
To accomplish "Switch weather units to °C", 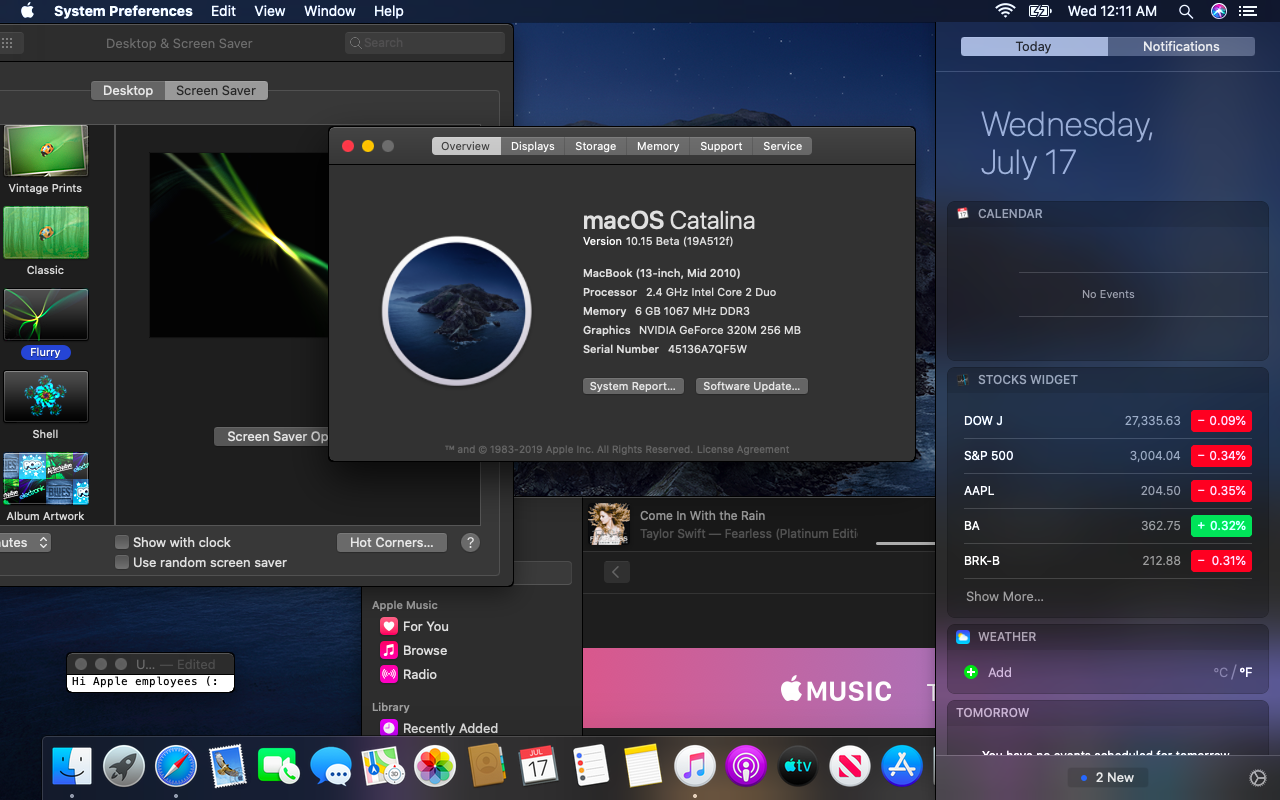I will (x=1220, y=672).
